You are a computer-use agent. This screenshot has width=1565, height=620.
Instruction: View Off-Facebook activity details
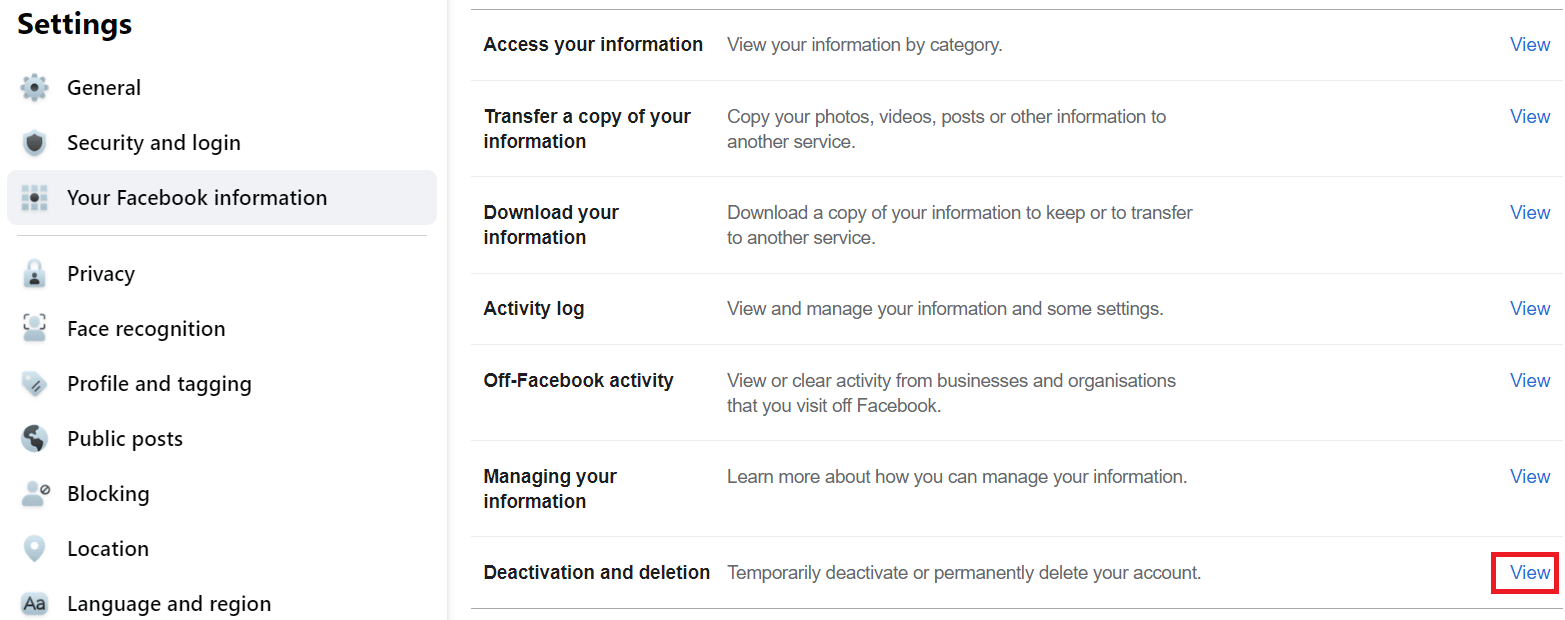tap(1529, 380)
